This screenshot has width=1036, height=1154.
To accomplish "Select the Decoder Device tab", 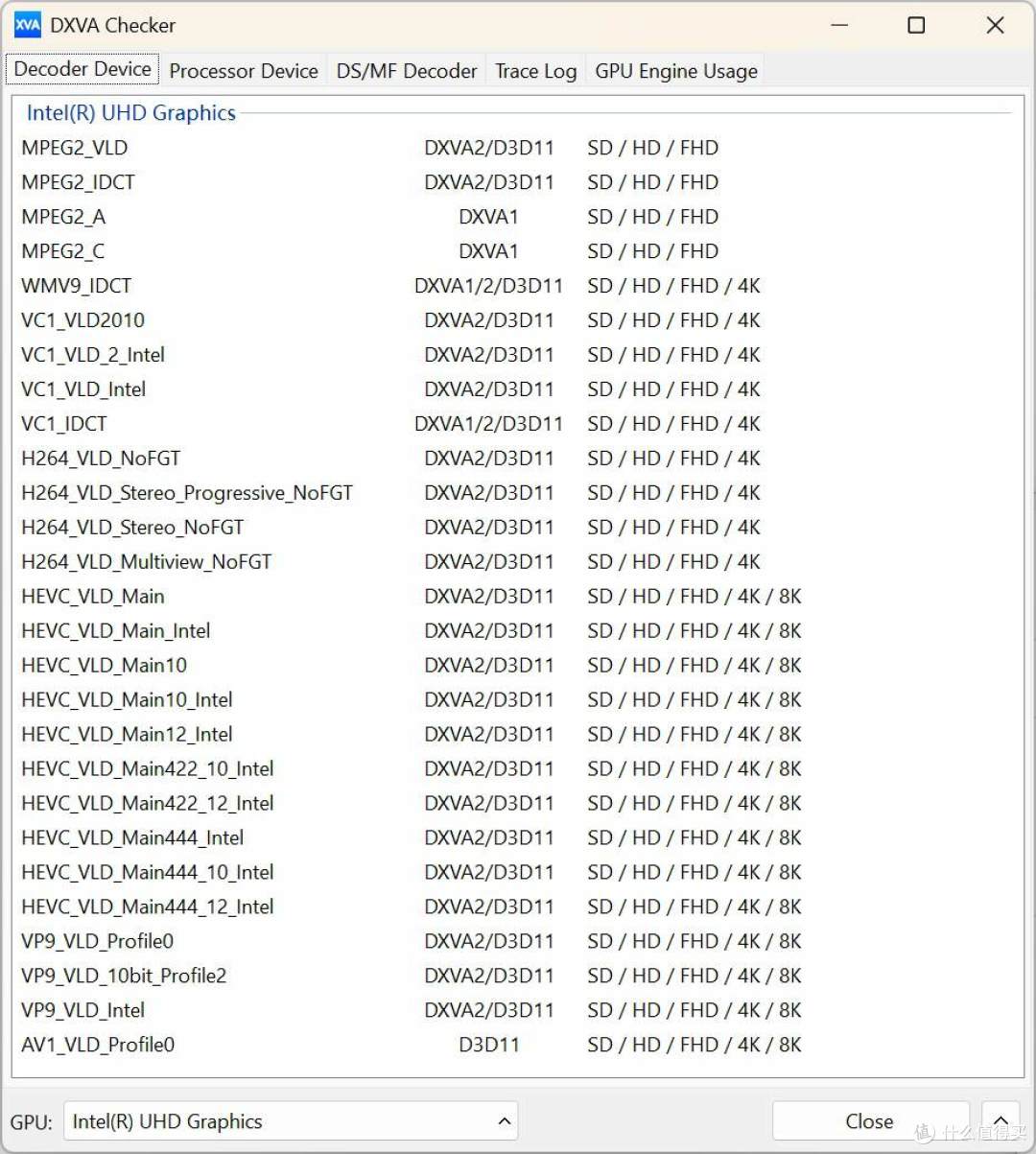I will [82, 69].
